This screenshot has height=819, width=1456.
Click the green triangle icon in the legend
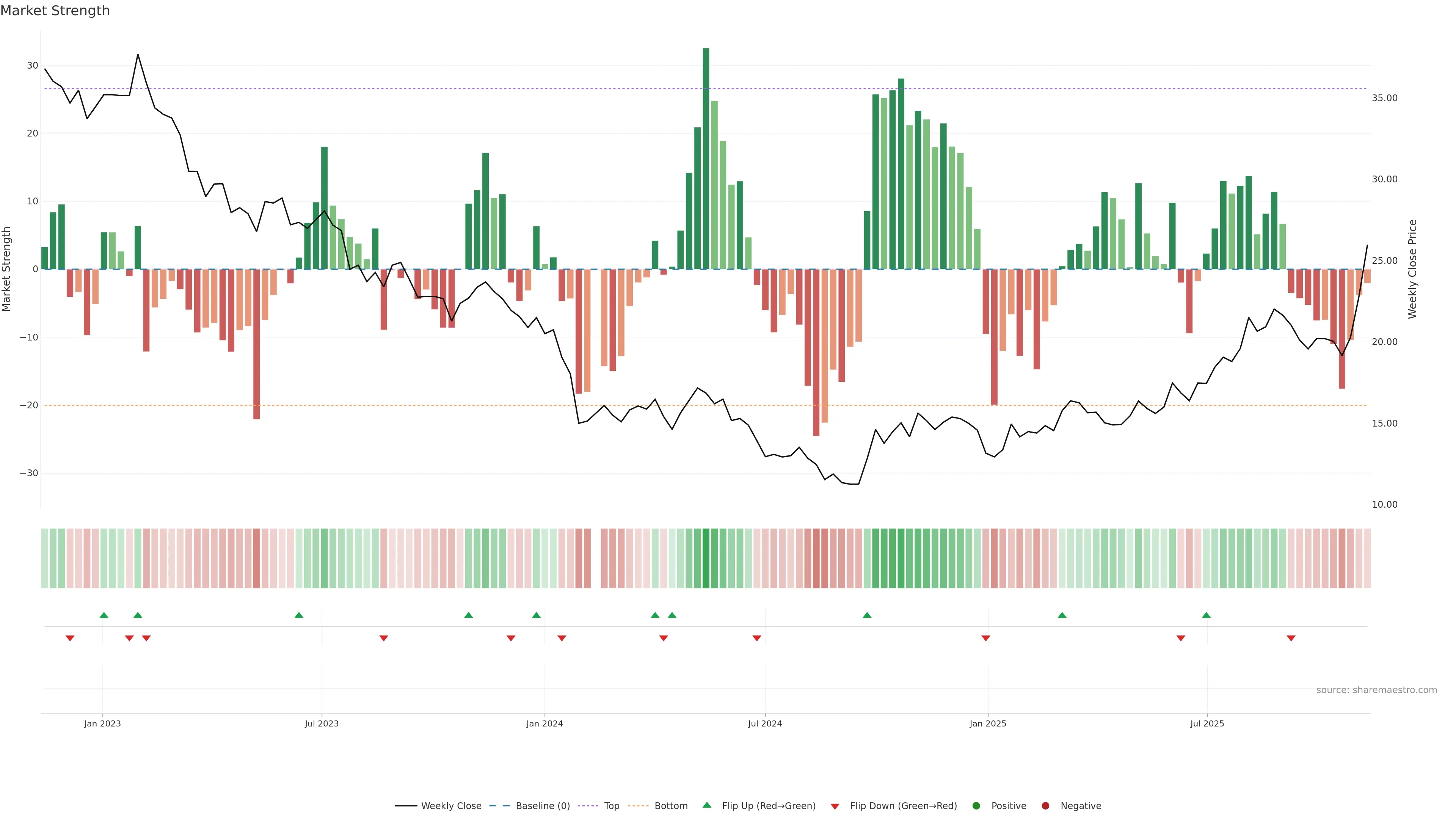706,805
